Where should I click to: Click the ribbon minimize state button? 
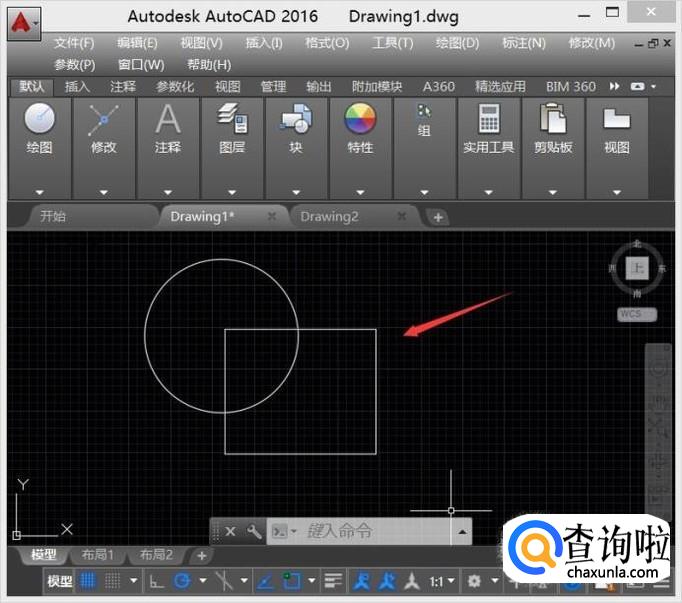coord(638,86)
